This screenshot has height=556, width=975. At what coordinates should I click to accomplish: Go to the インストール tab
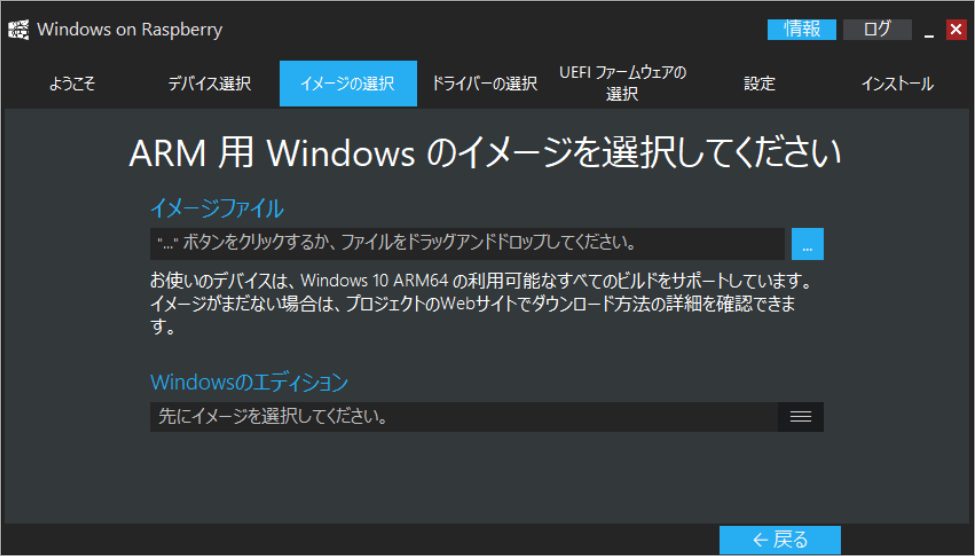click(x=897, y=83)
